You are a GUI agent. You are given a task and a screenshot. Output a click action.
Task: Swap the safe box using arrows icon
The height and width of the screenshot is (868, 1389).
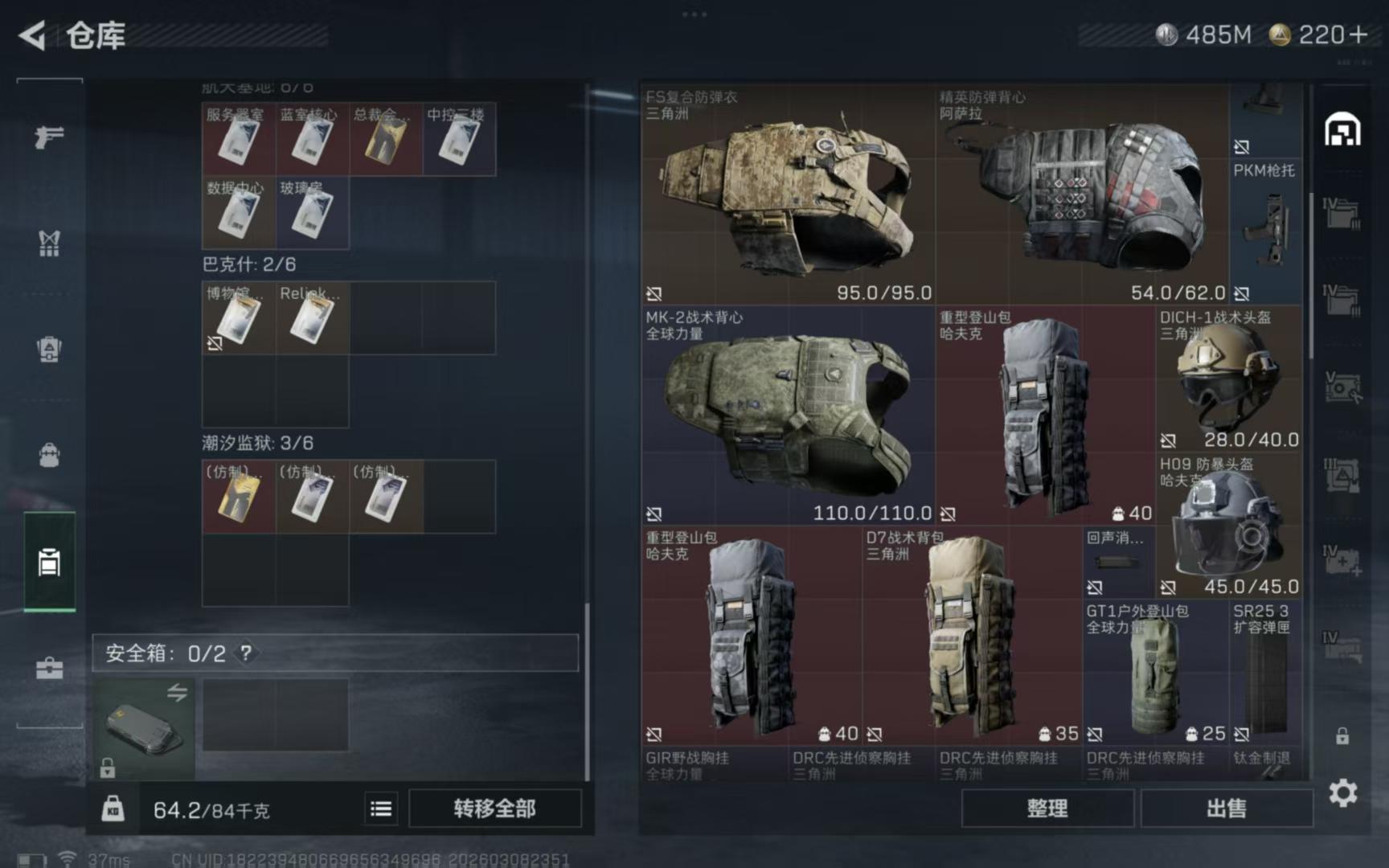click(x=177, y=692)
